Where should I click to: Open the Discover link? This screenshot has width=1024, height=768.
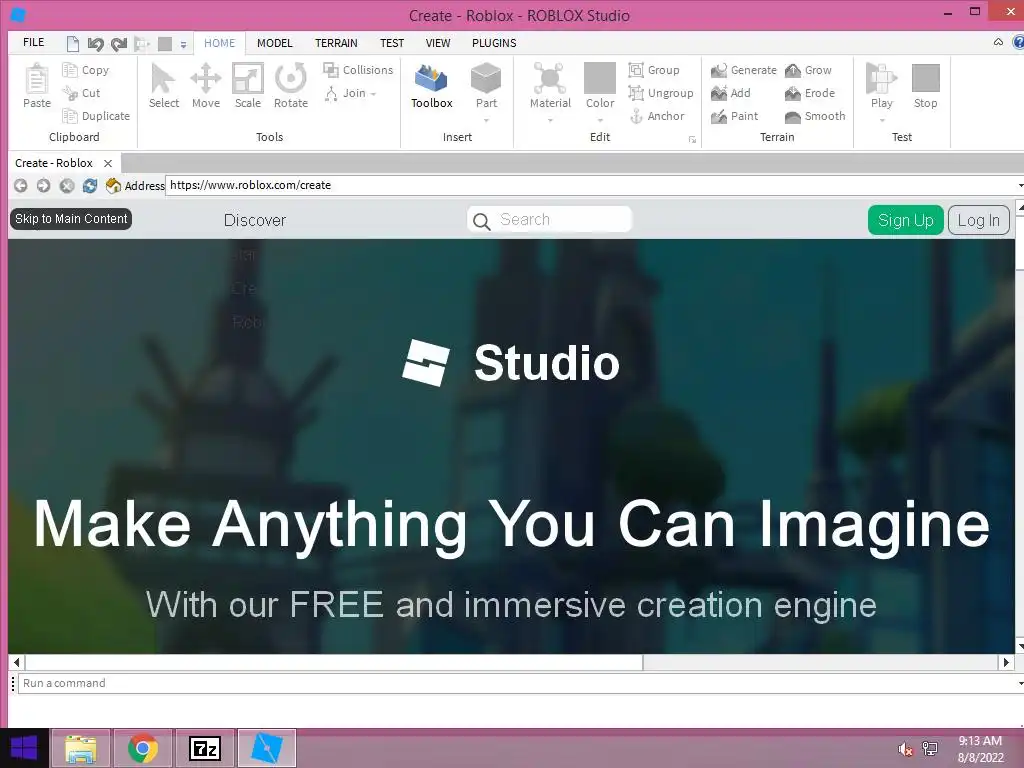pyautogui.click(x=255, y=220)
